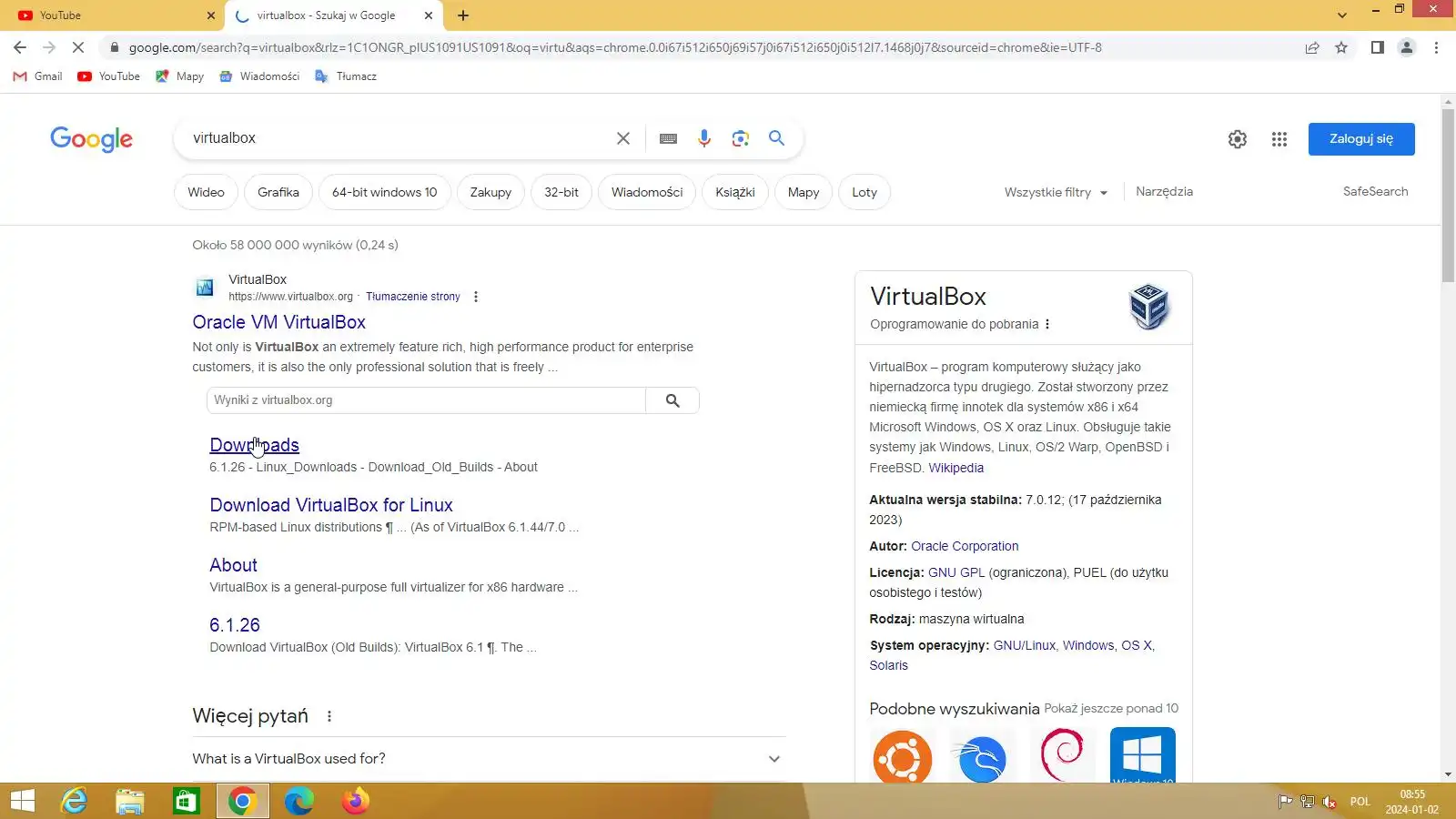Open Microsoft Edge from the taskbar

298,801
